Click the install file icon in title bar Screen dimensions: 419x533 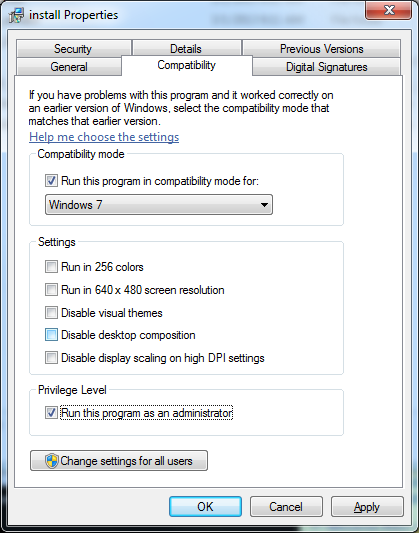(16, 16)
